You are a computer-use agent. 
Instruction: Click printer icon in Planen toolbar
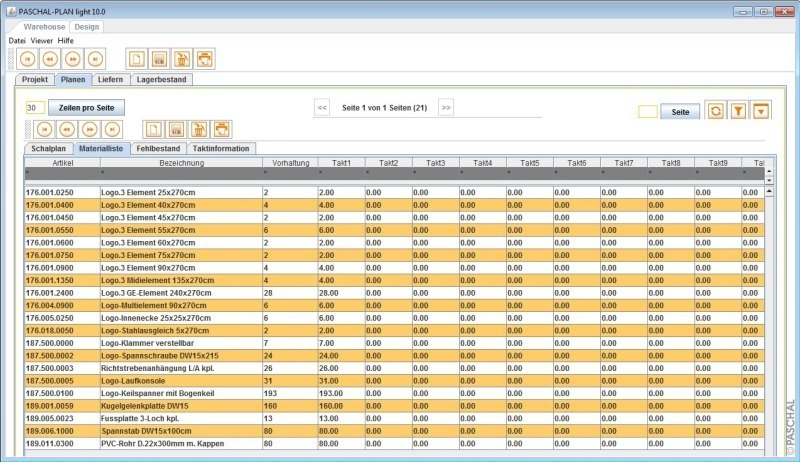coord(221,130)
